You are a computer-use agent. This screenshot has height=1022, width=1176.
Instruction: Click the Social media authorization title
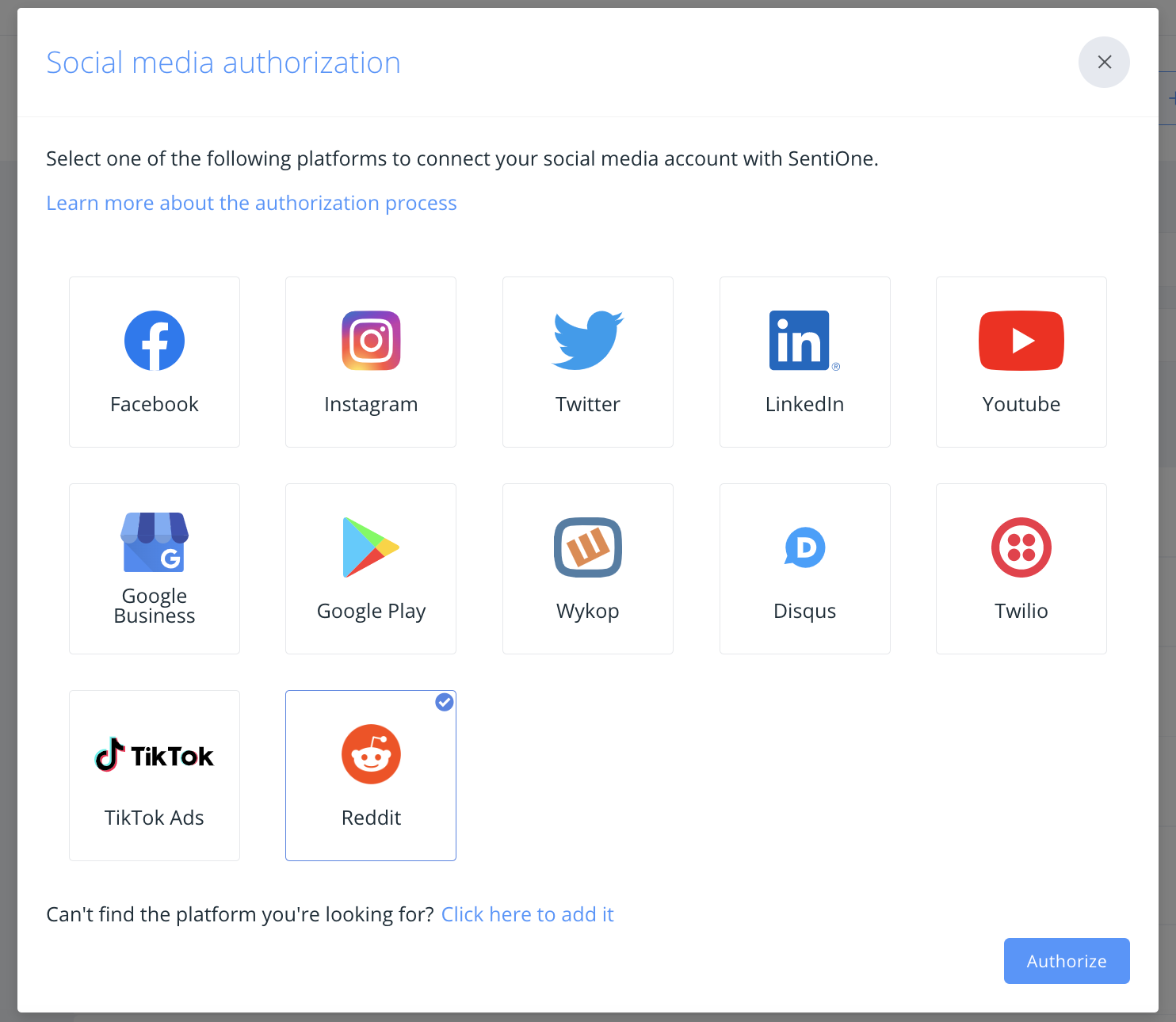click(x=223, y=63)
